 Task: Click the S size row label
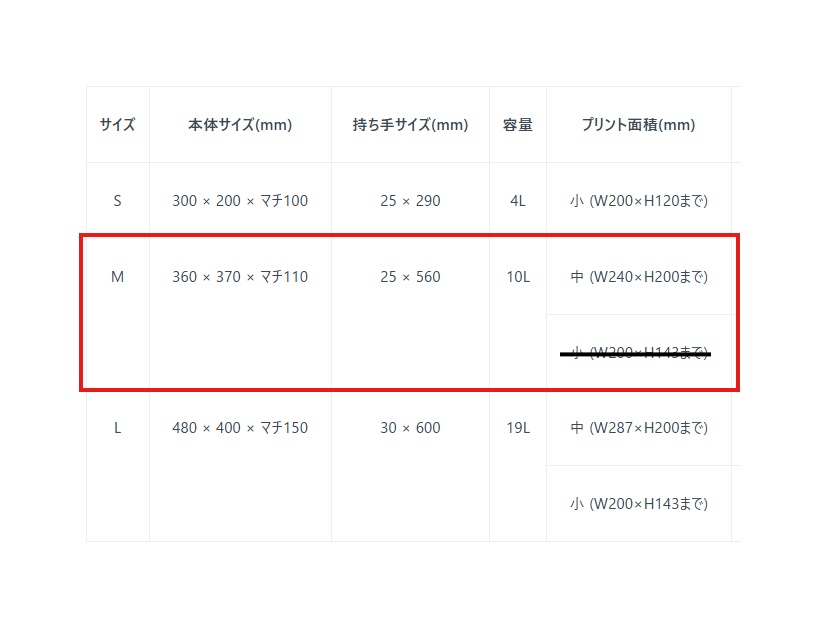point(117,200)
